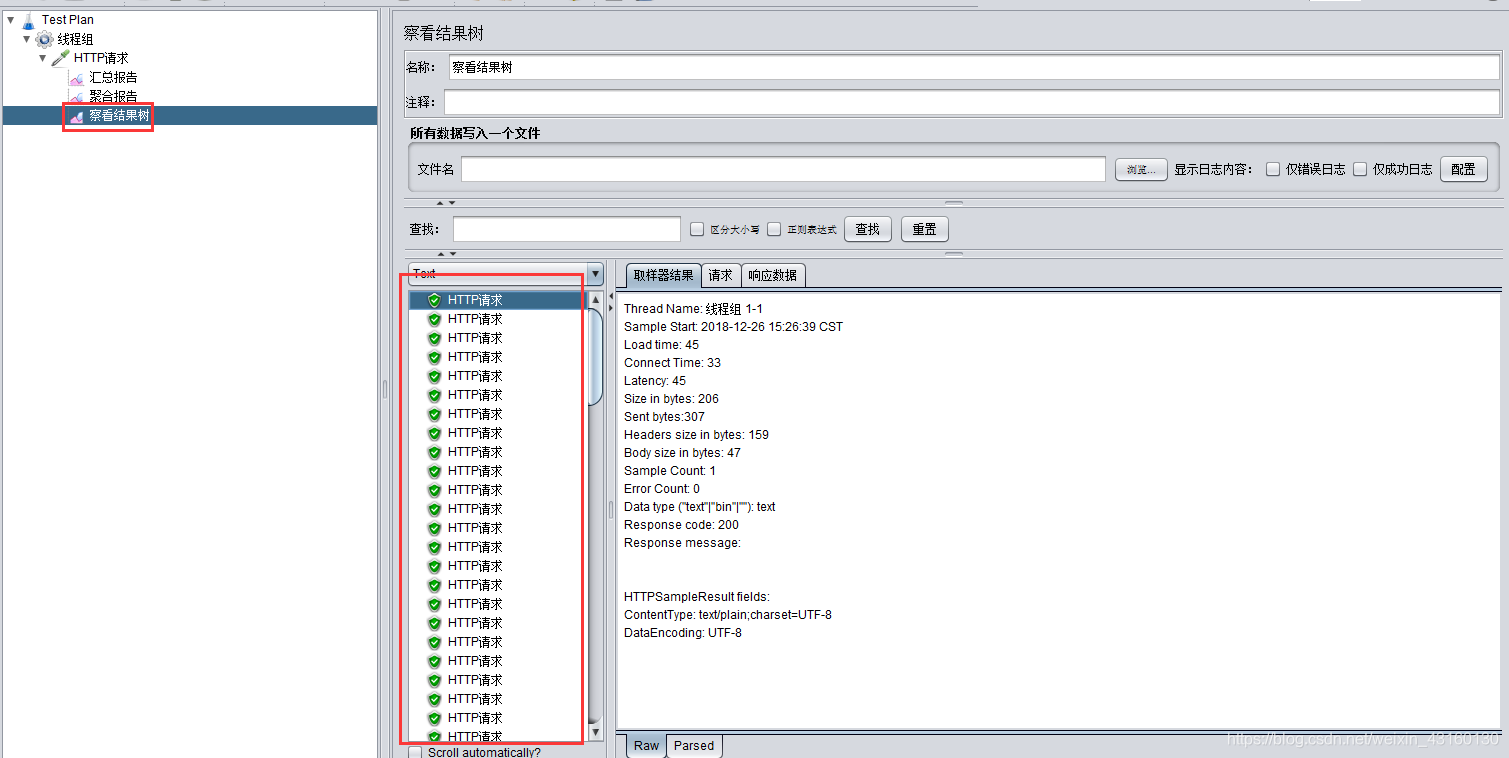The width and height of the screenshot is (1509, 758).
Task: Switch to the 取样器结果 tab
Action: click(x=663, y=275)
